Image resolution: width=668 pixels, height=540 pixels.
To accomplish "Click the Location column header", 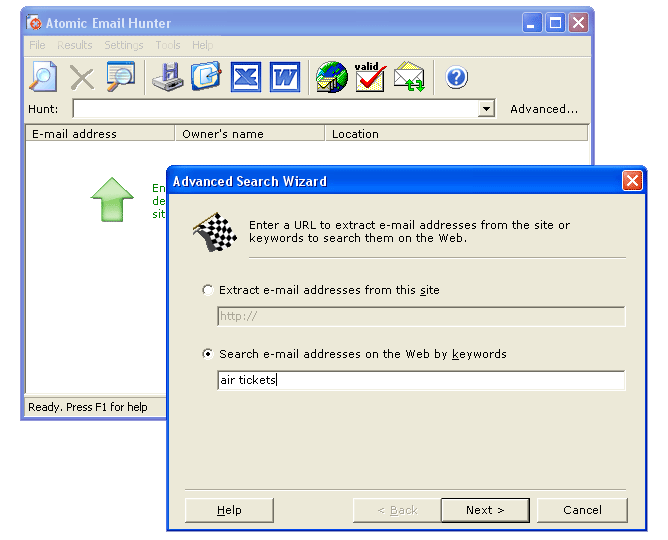I will click(x=457, y=134).
